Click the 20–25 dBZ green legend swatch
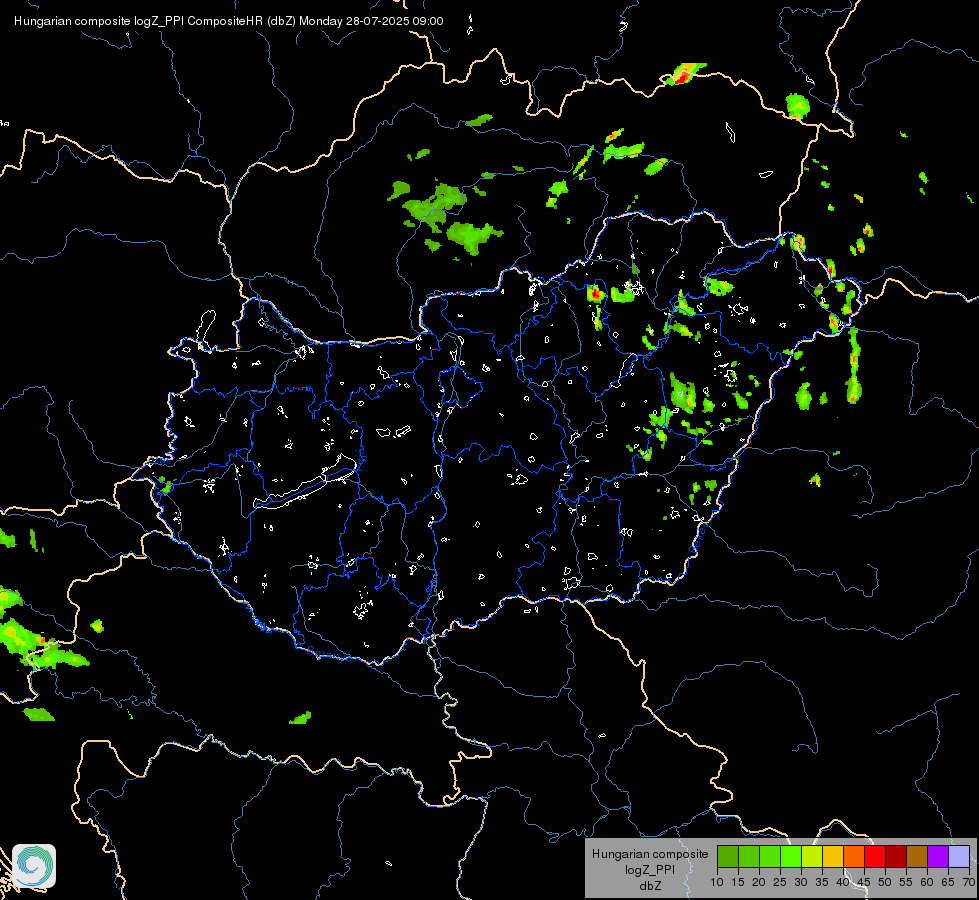Viewport: 979px width, 900px height. pyautogui.click(x=769, y=856)
